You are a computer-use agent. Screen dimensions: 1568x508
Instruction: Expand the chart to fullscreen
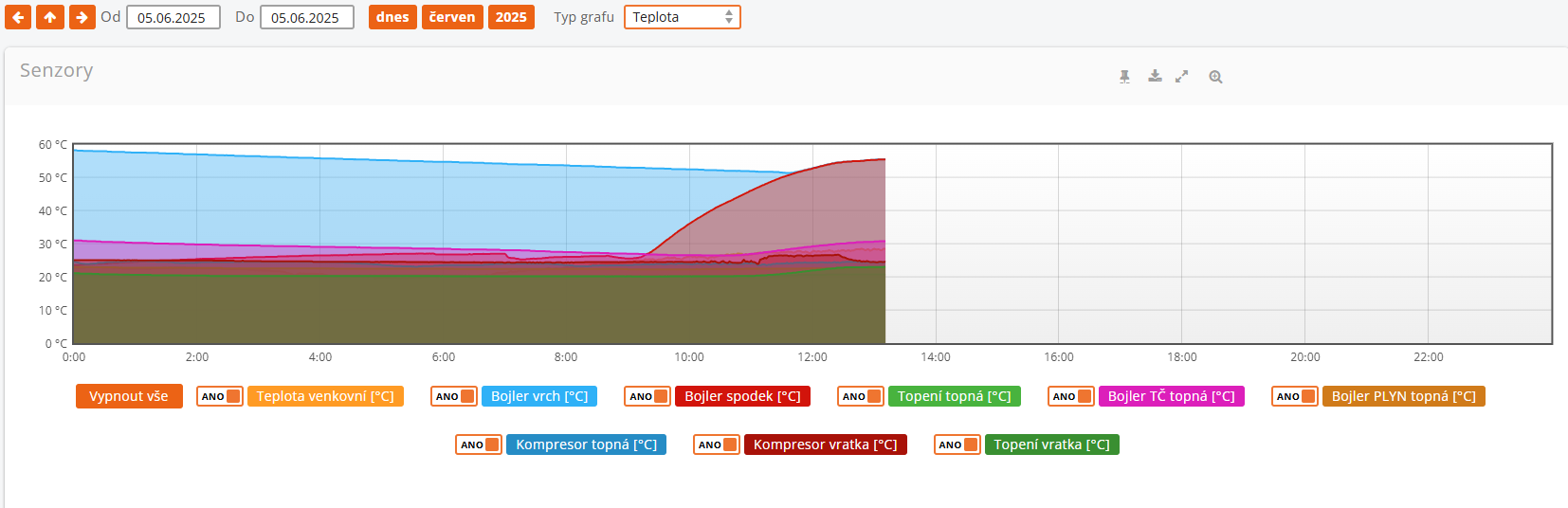click(1181, 77)
